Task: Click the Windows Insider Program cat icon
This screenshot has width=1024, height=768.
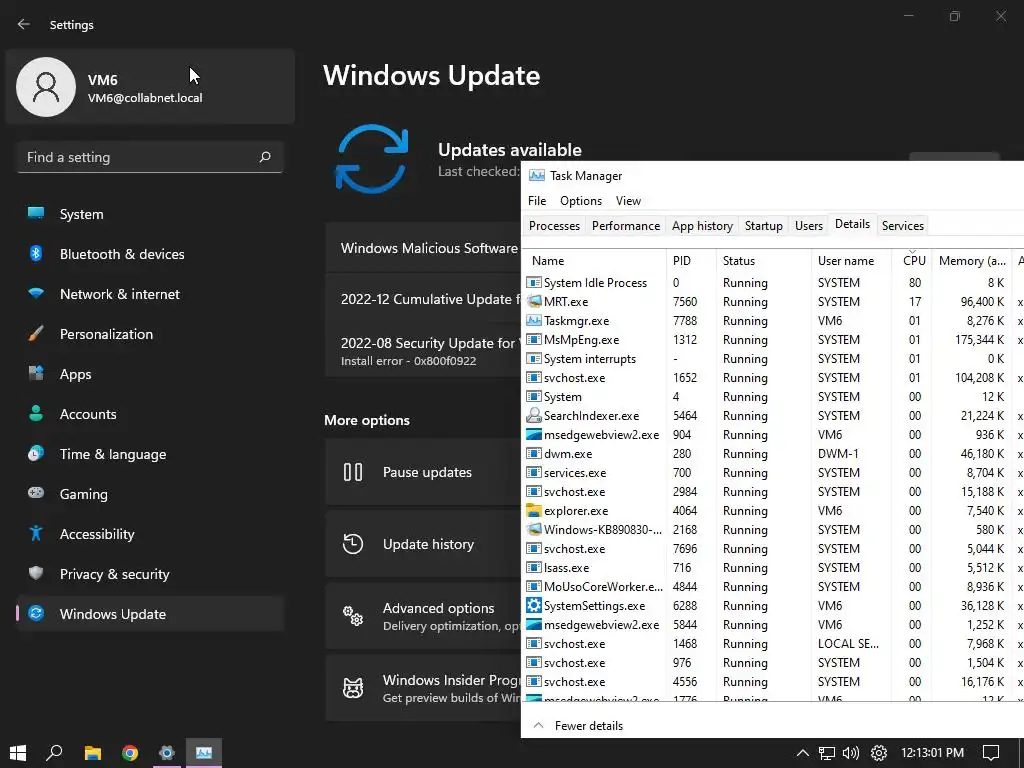Action: 353,688
